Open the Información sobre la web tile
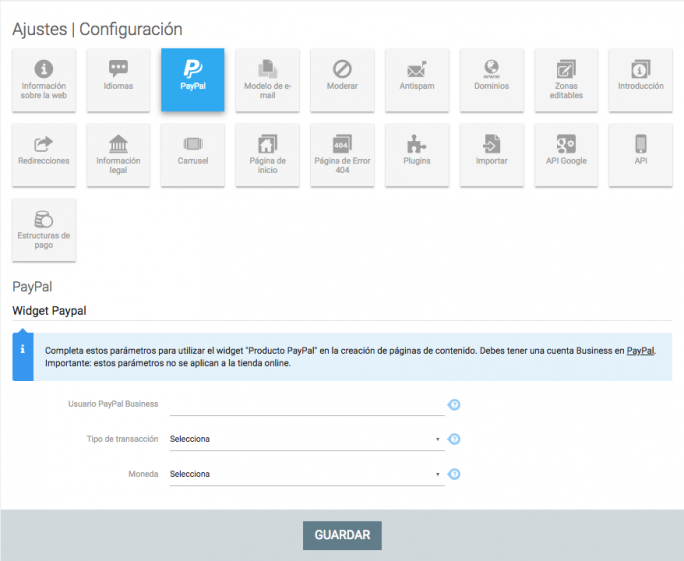The height and width of the screenshot is (561, 684). click(44, 80)
